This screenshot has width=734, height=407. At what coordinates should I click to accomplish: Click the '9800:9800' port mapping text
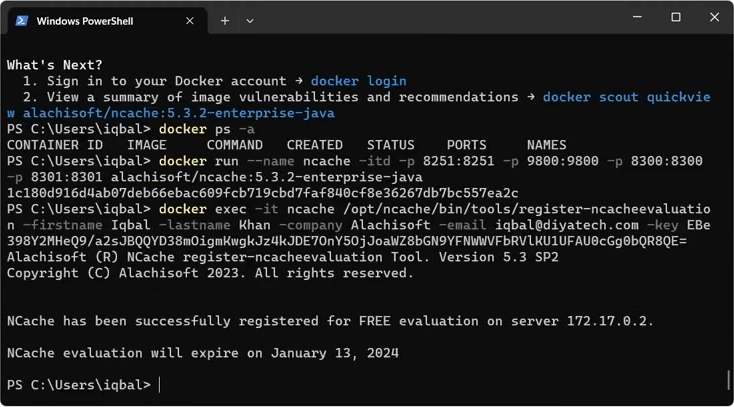point(563,161)
